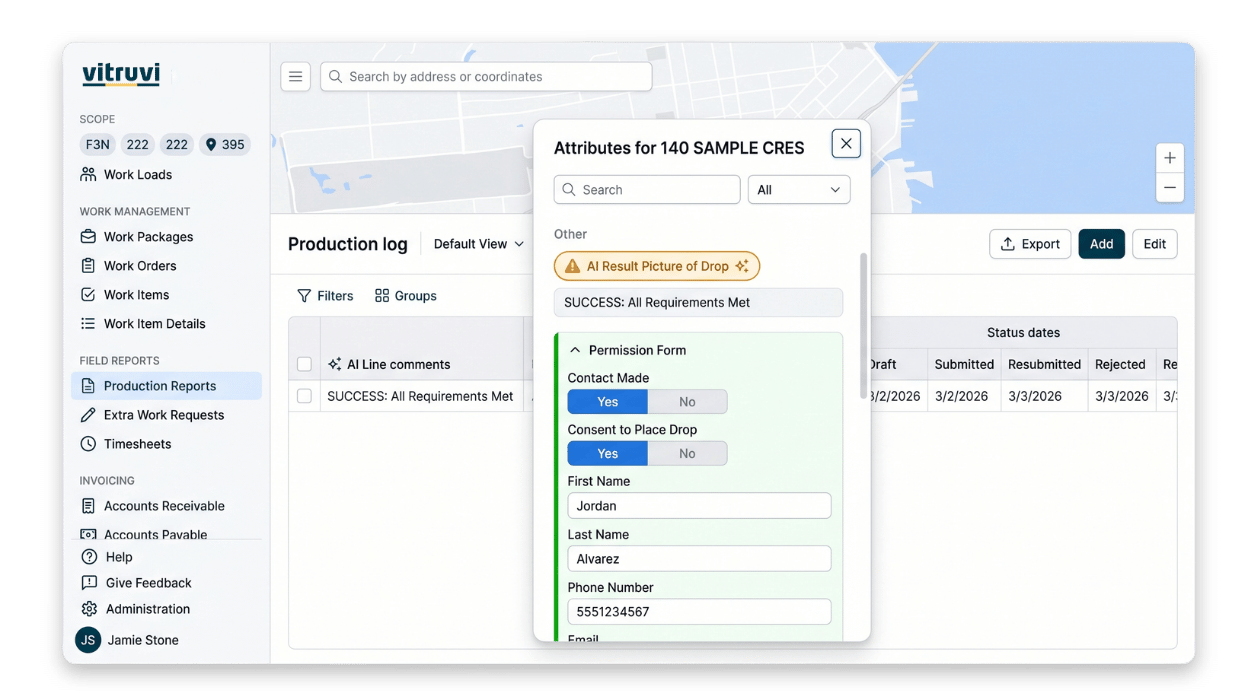Click the Work Packages box icon
This screenshot has height=700, width=1260.
tap(88, 237)
